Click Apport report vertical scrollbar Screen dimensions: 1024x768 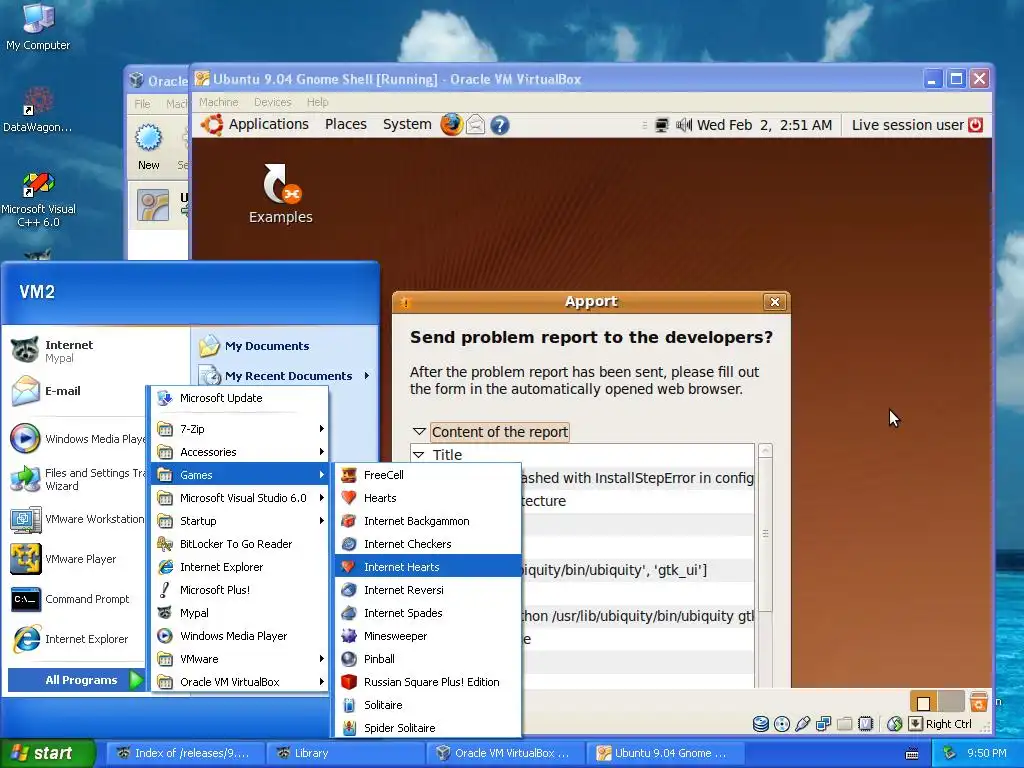[765, 534]
